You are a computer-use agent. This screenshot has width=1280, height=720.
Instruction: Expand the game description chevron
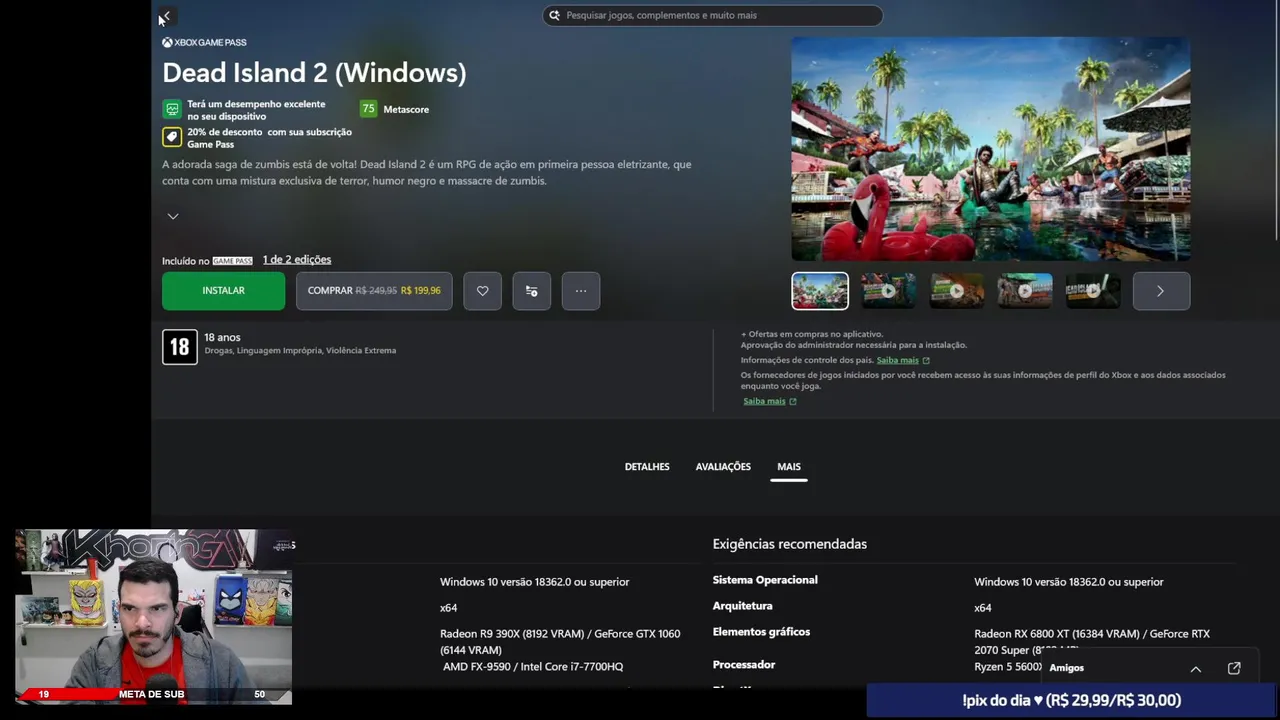point(173,216)
